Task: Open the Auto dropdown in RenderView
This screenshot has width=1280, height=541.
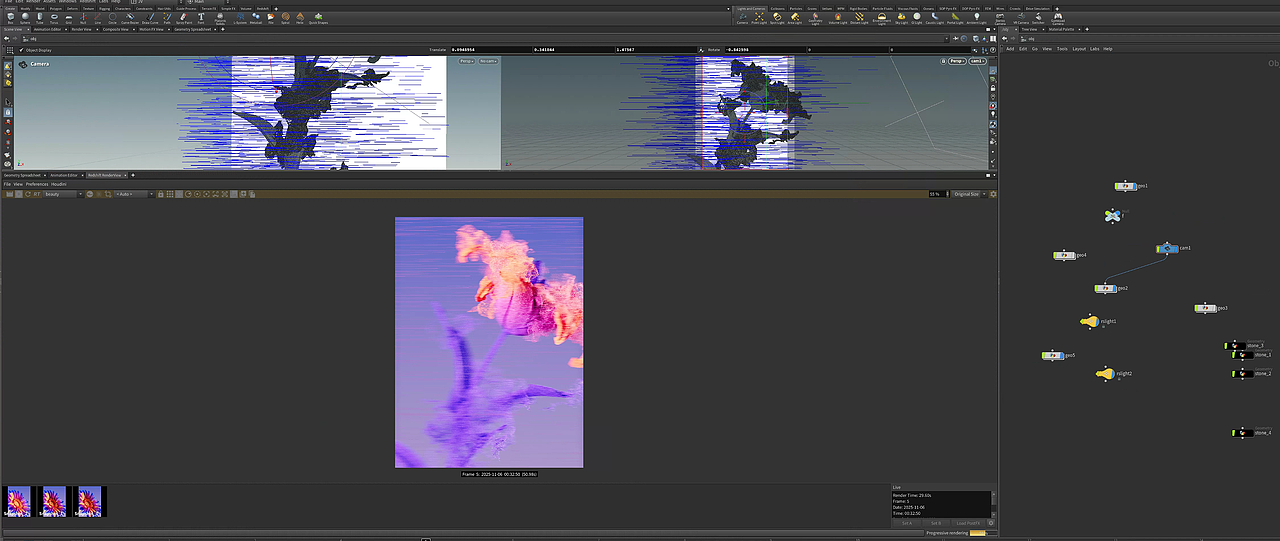Action: (x=133, y=194)
